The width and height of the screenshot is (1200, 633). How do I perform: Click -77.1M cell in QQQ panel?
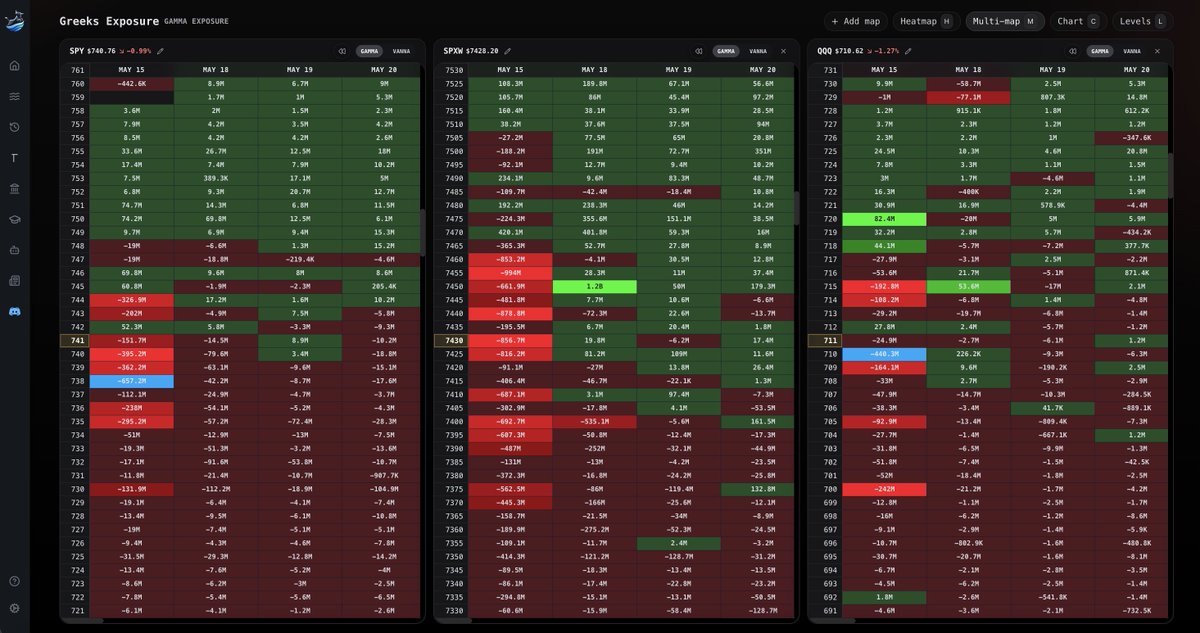[x=968, y=98]
